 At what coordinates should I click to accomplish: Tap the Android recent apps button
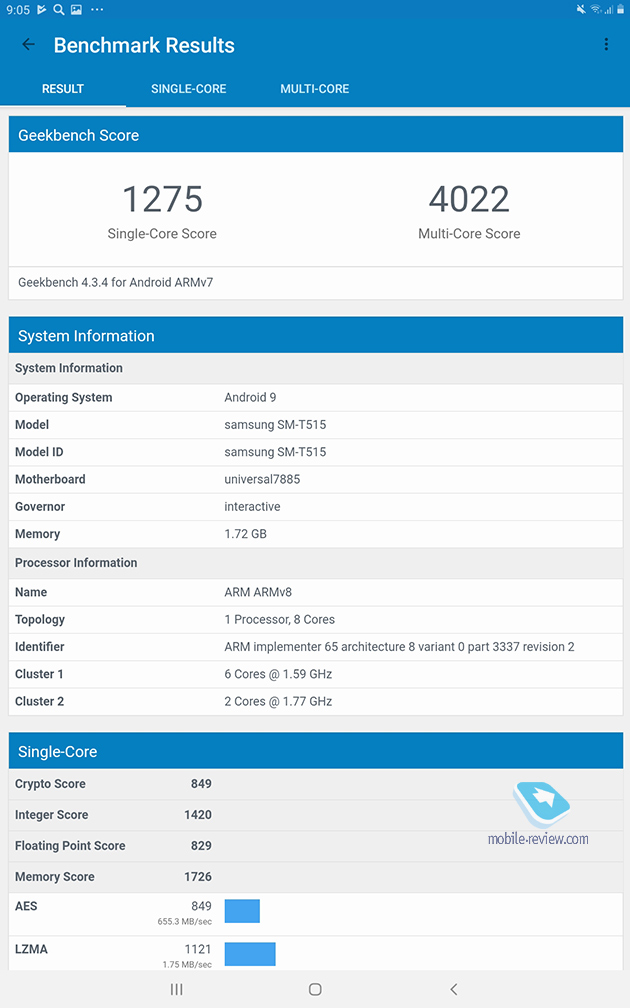pos(177,989)
